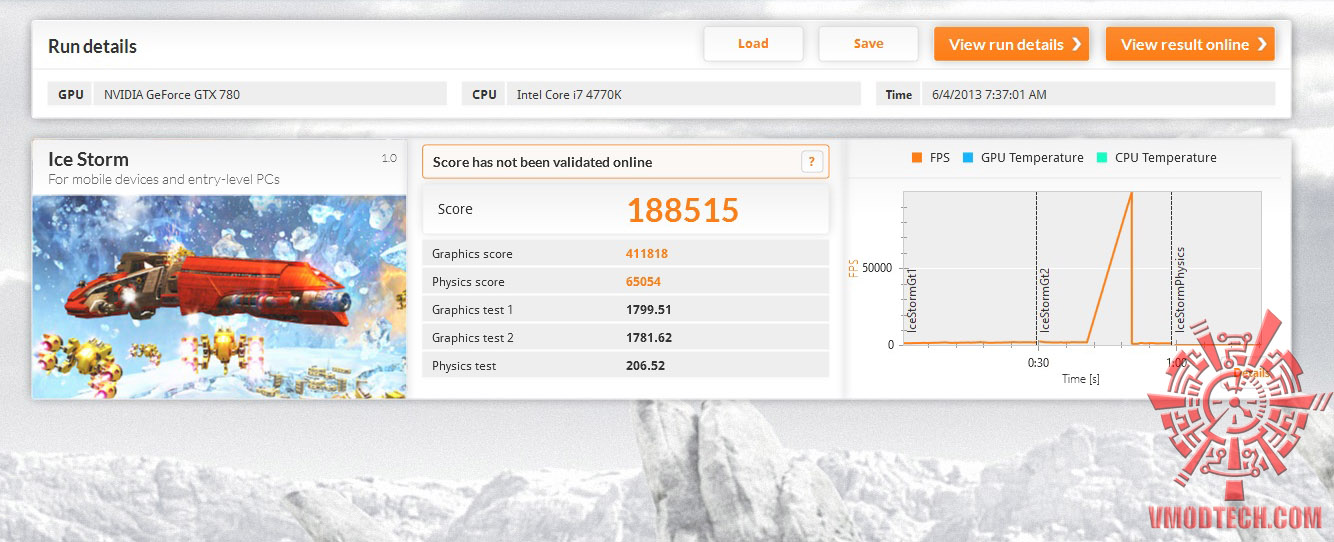Image resolution: width=1334 pixels, height=542 pixels.
Task: Select the Time value 6/4/2013 7:37:01 AM
Action: coord(1097,94)
